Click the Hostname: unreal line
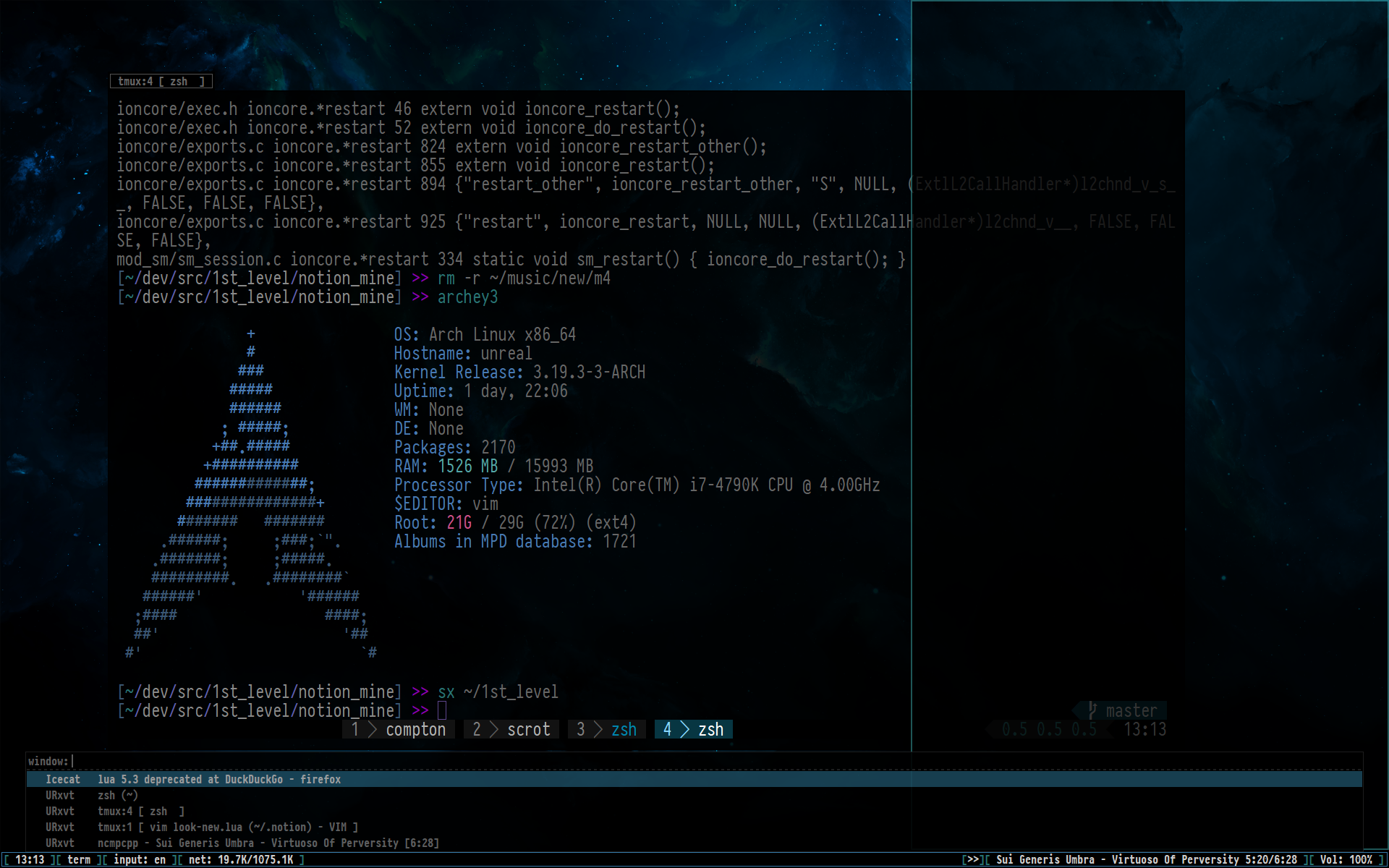This screenshot has height=868, width=1389. pyautogui.click(x=463, y=353)
